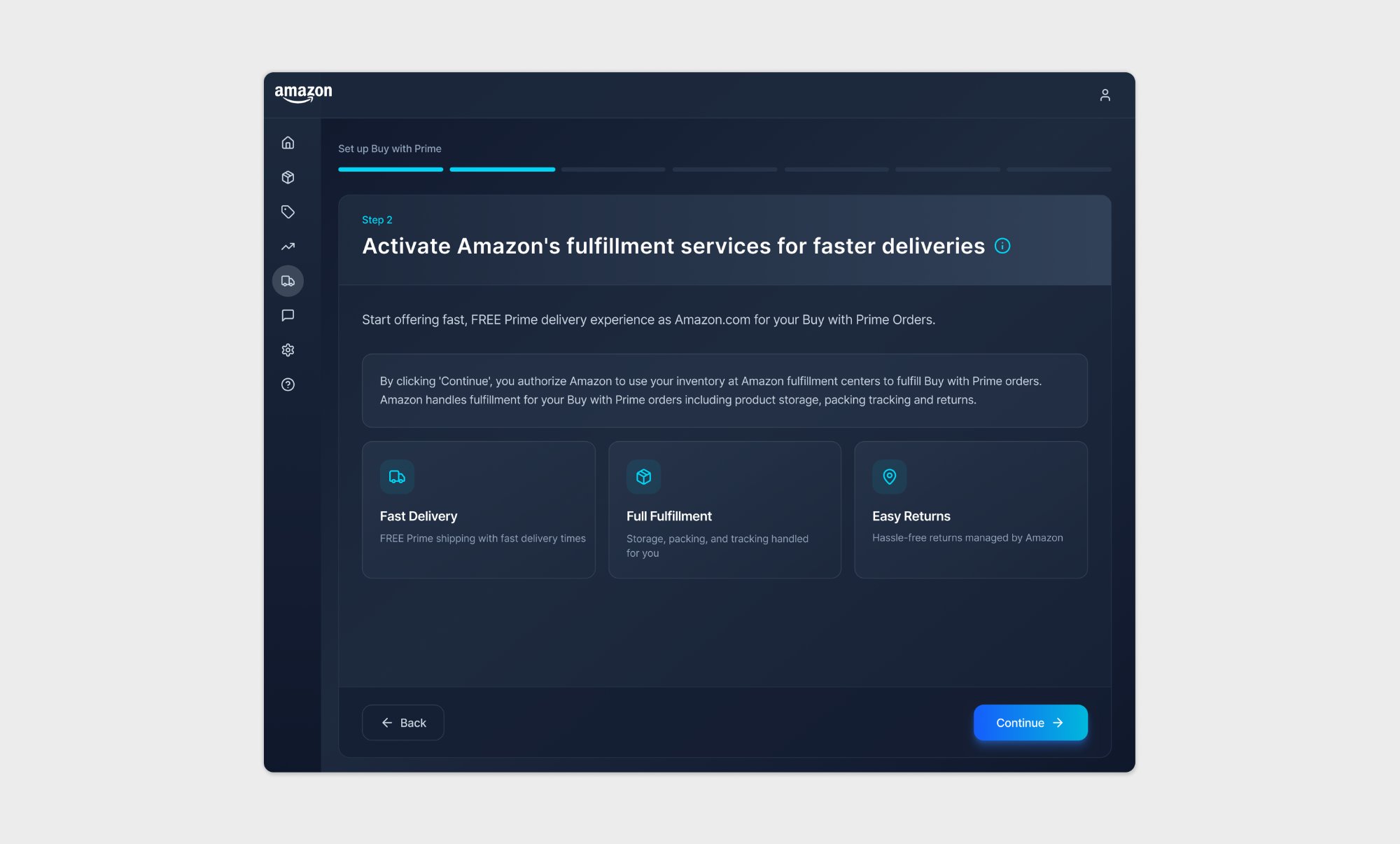Go to Home in sidebar
This screenshot has width=1400, height=844.
[288, 143]
